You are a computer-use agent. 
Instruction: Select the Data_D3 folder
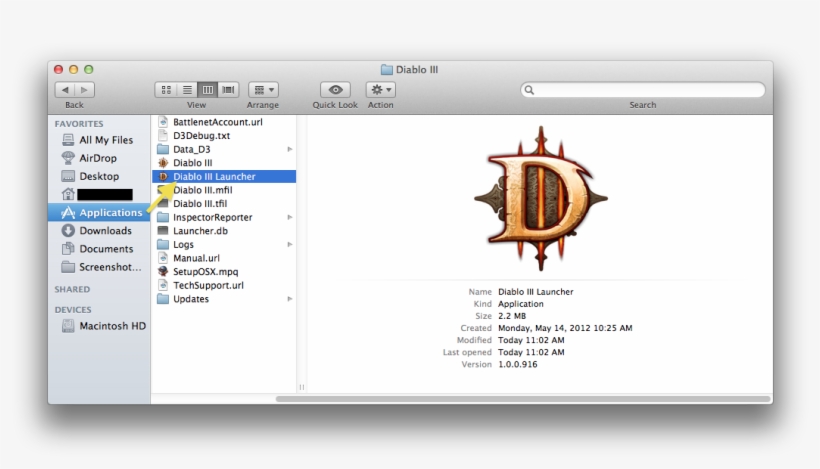[x=224, y=149]
